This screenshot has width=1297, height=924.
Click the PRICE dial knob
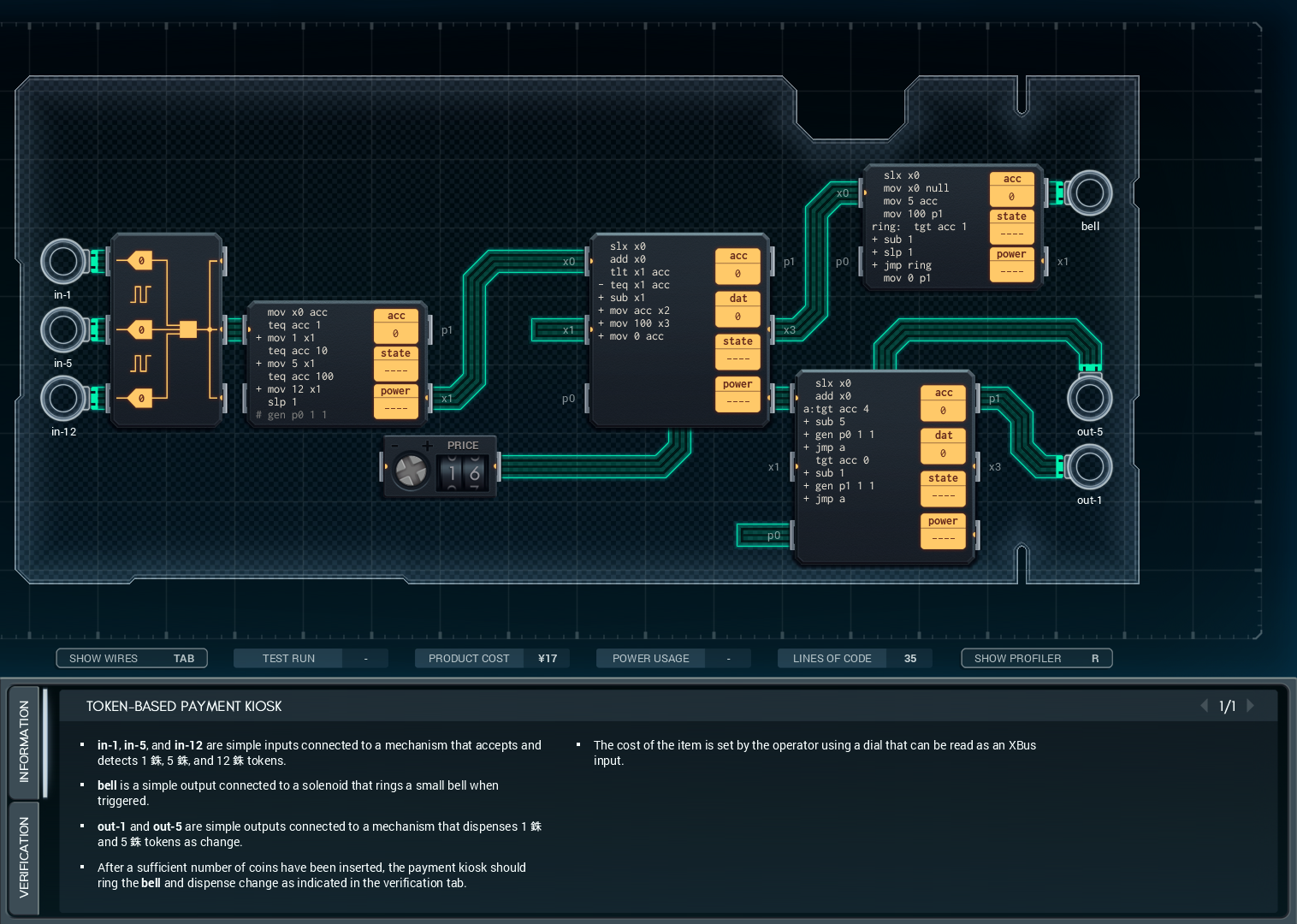pos(411,471)
